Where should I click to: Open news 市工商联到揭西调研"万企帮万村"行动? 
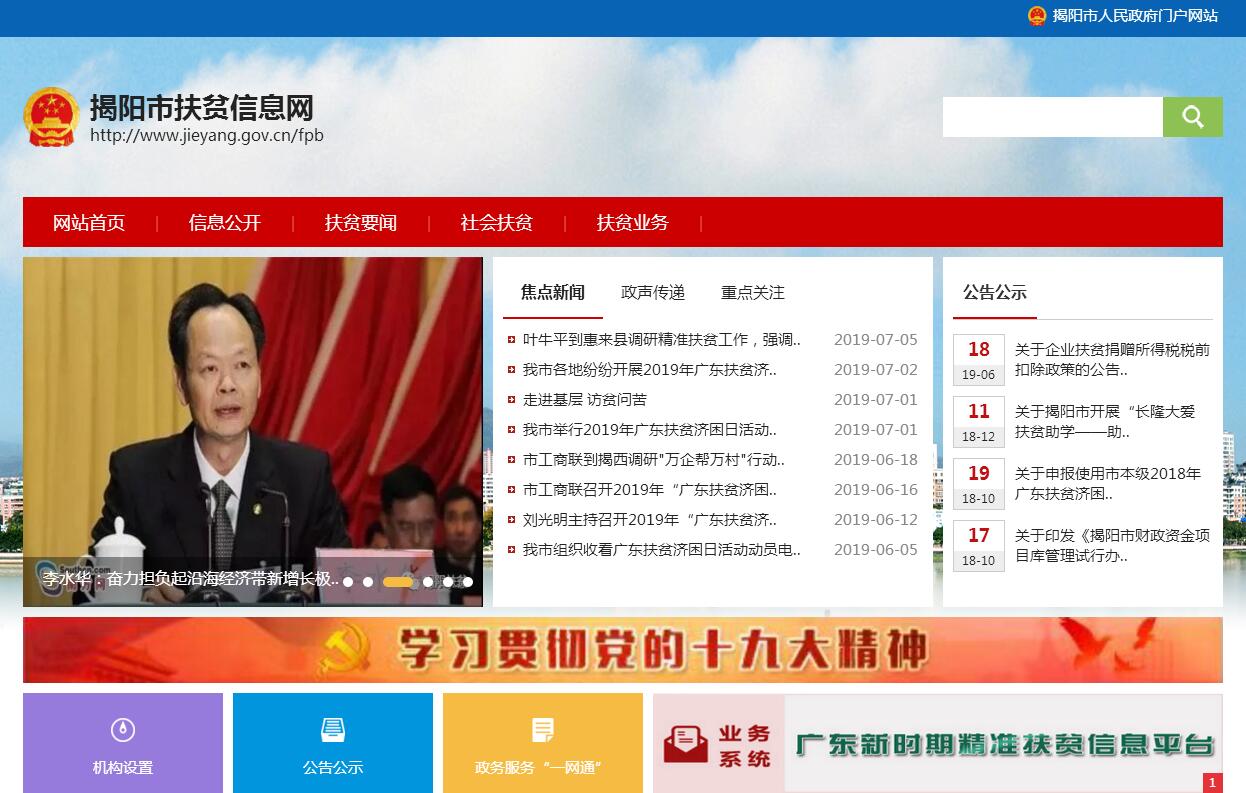point(653,460)
